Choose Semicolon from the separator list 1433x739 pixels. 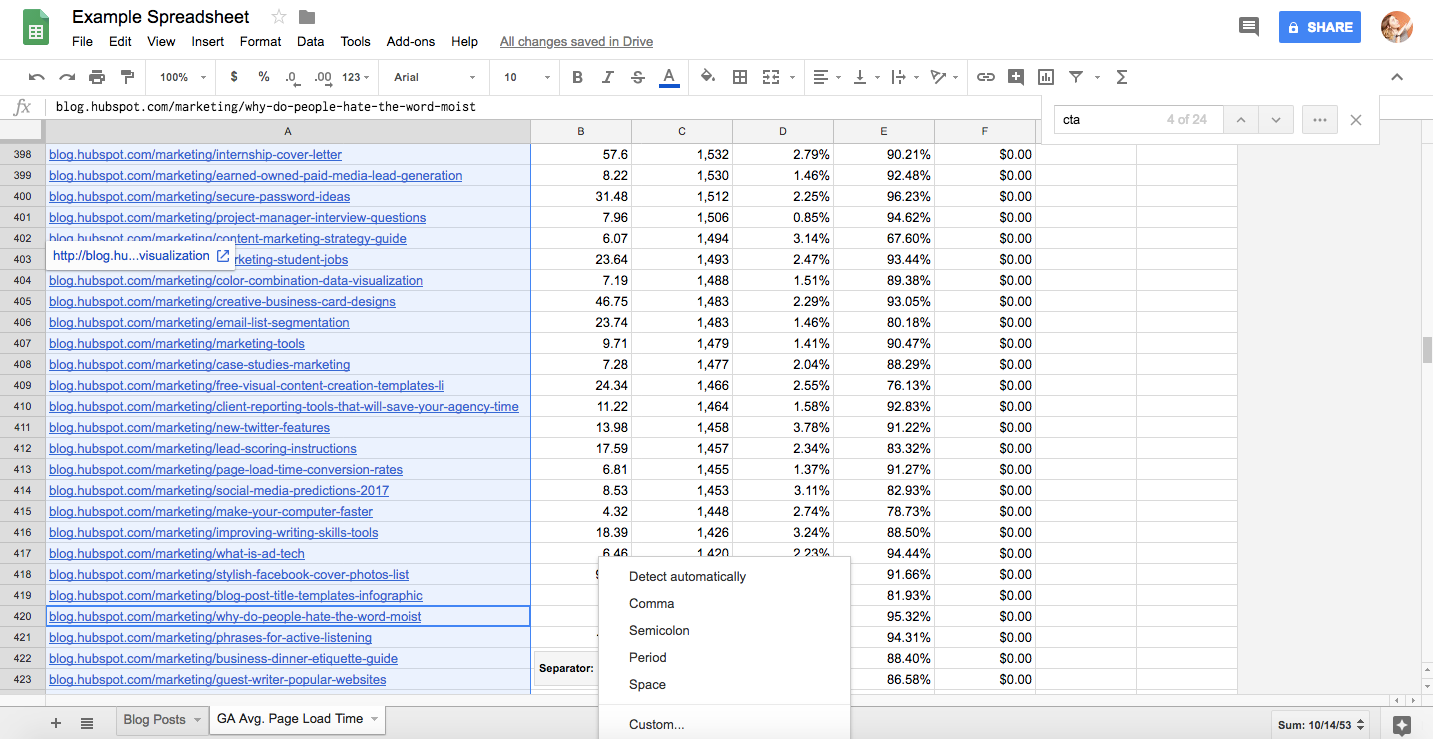(659, 631)
